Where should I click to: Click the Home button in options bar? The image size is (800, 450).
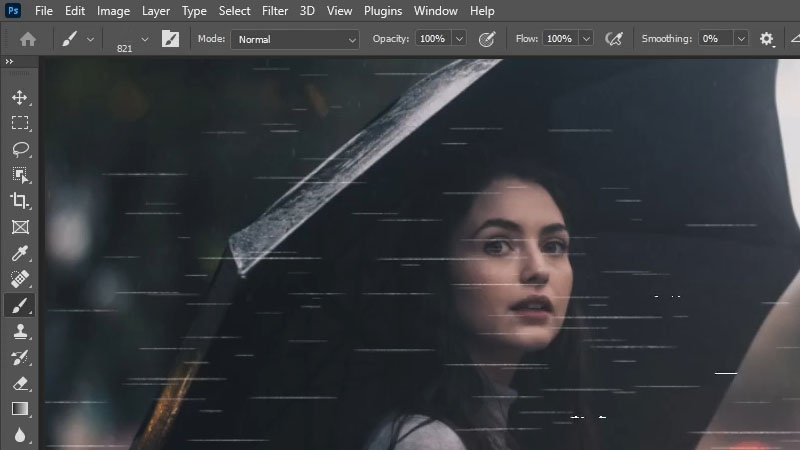click(28, 39)
